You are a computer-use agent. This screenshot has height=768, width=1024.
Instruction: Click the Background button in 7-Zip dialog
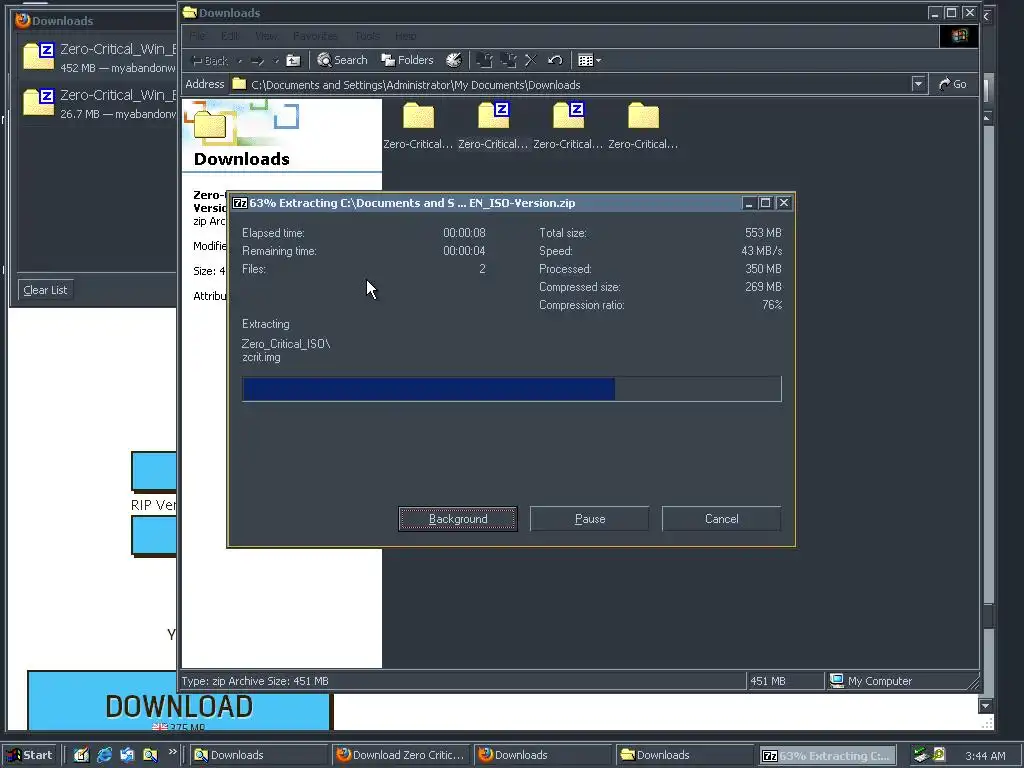458,519
